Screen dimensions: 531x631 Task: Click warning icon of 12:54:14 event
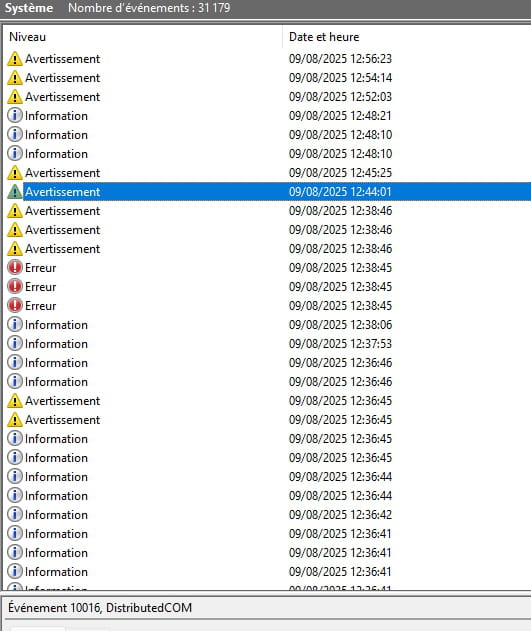[x=15, y=78]
